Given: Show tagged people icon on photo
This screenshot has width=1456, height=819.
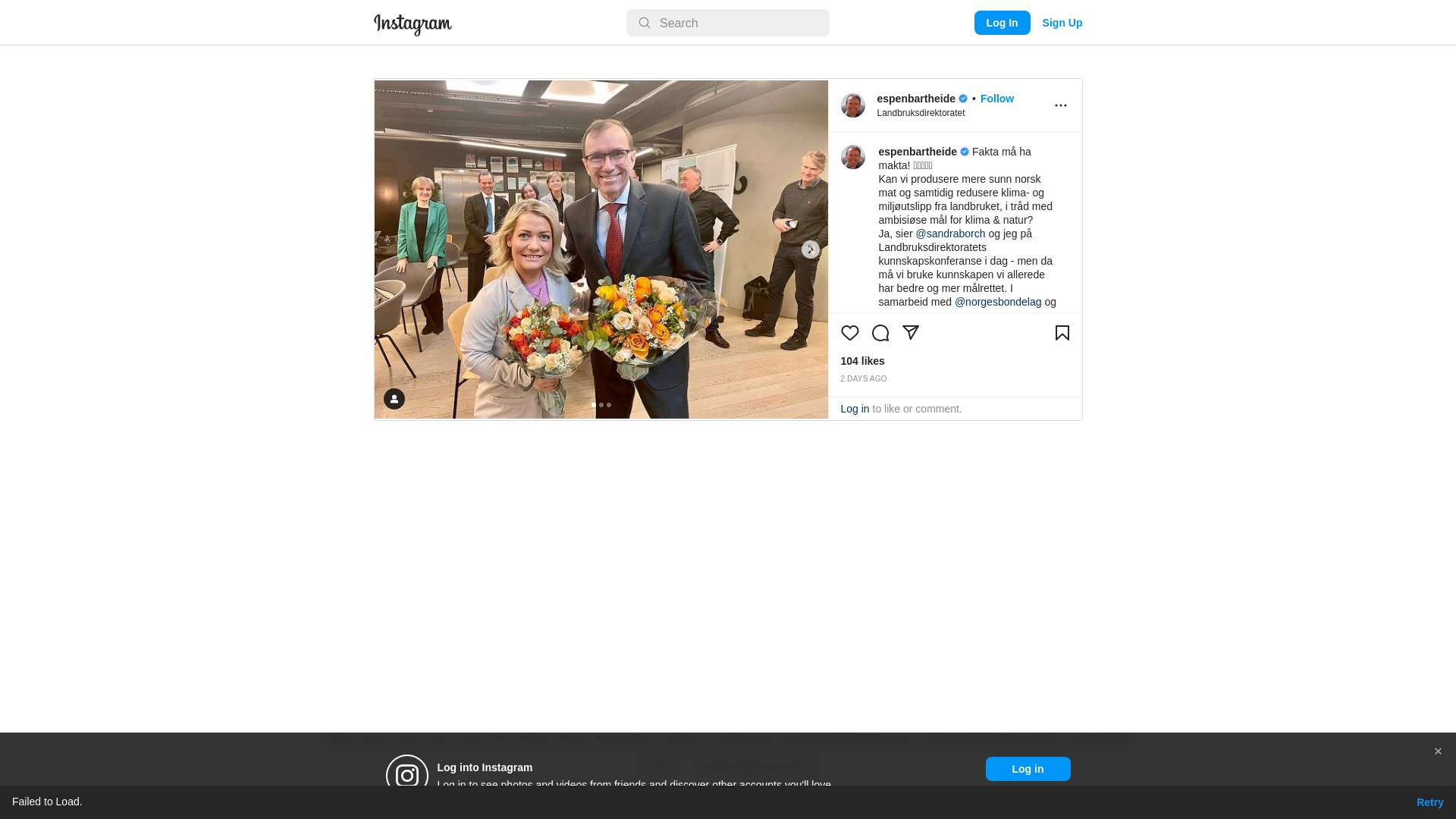Looking at the screenshot, I should point(394,399).
